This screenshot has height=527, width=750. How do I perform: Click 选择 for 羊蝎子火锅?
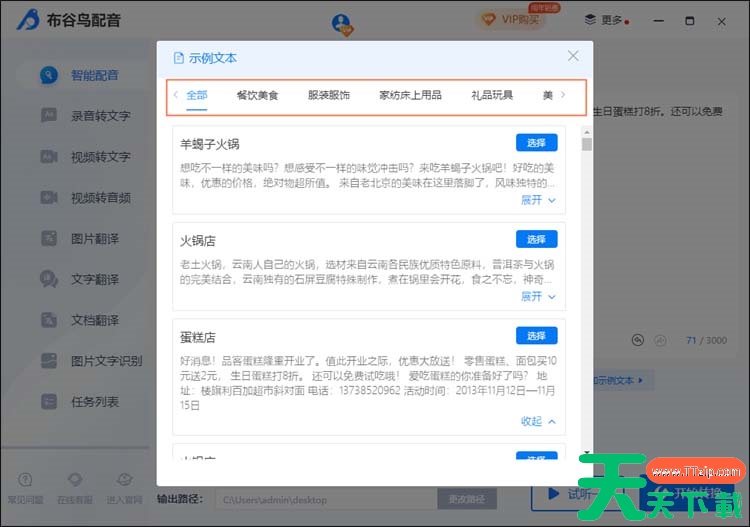537,143
